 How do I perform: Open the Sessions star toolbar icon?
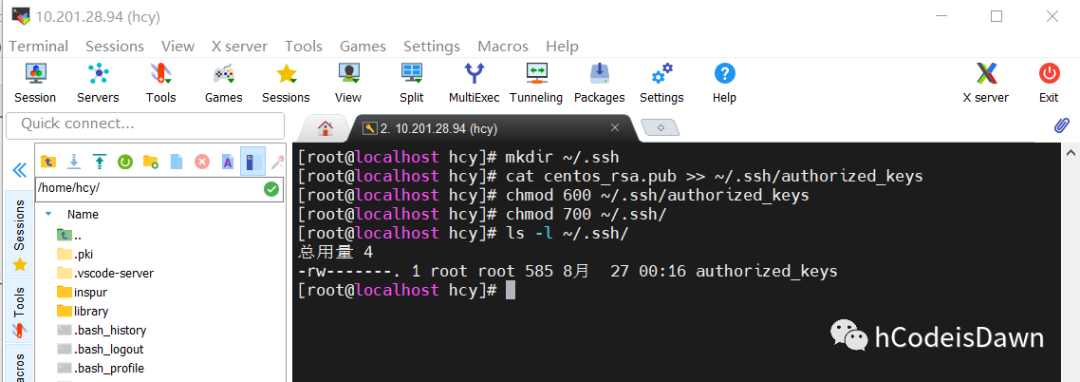pos(286,83)
